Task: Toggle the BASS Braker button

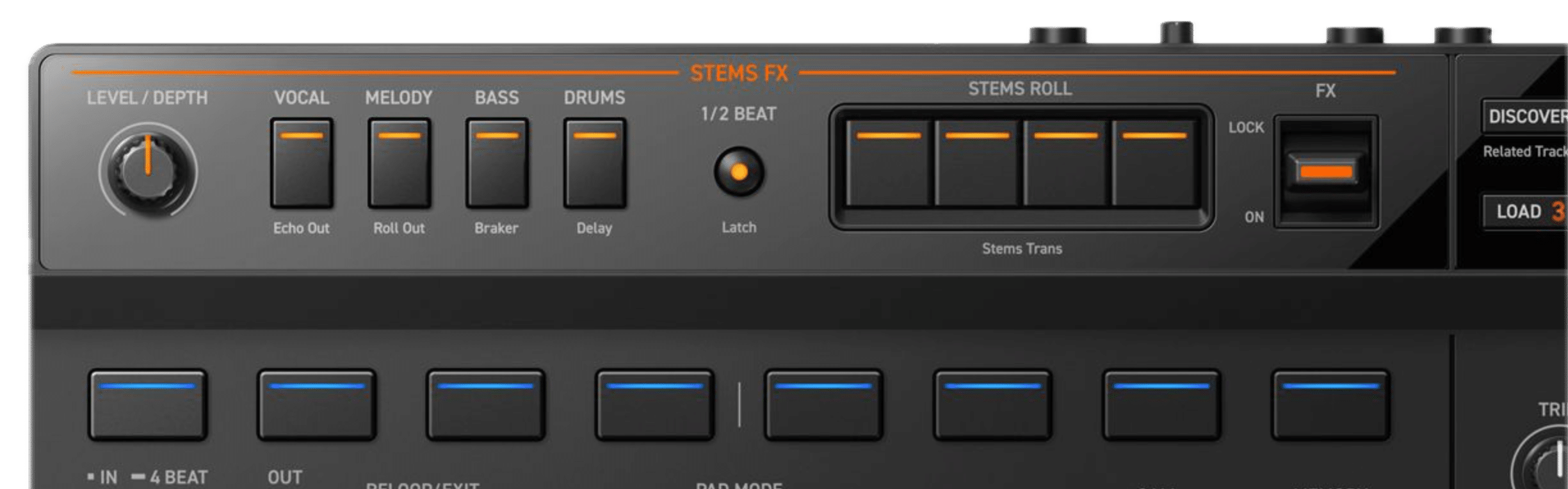Action: point(497,163)
